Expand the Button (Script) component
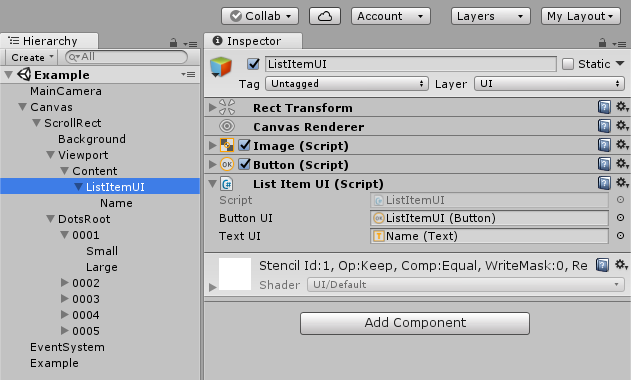Viewport: 631px width, 380px height. pyautogui.click(x=212, y=164)
